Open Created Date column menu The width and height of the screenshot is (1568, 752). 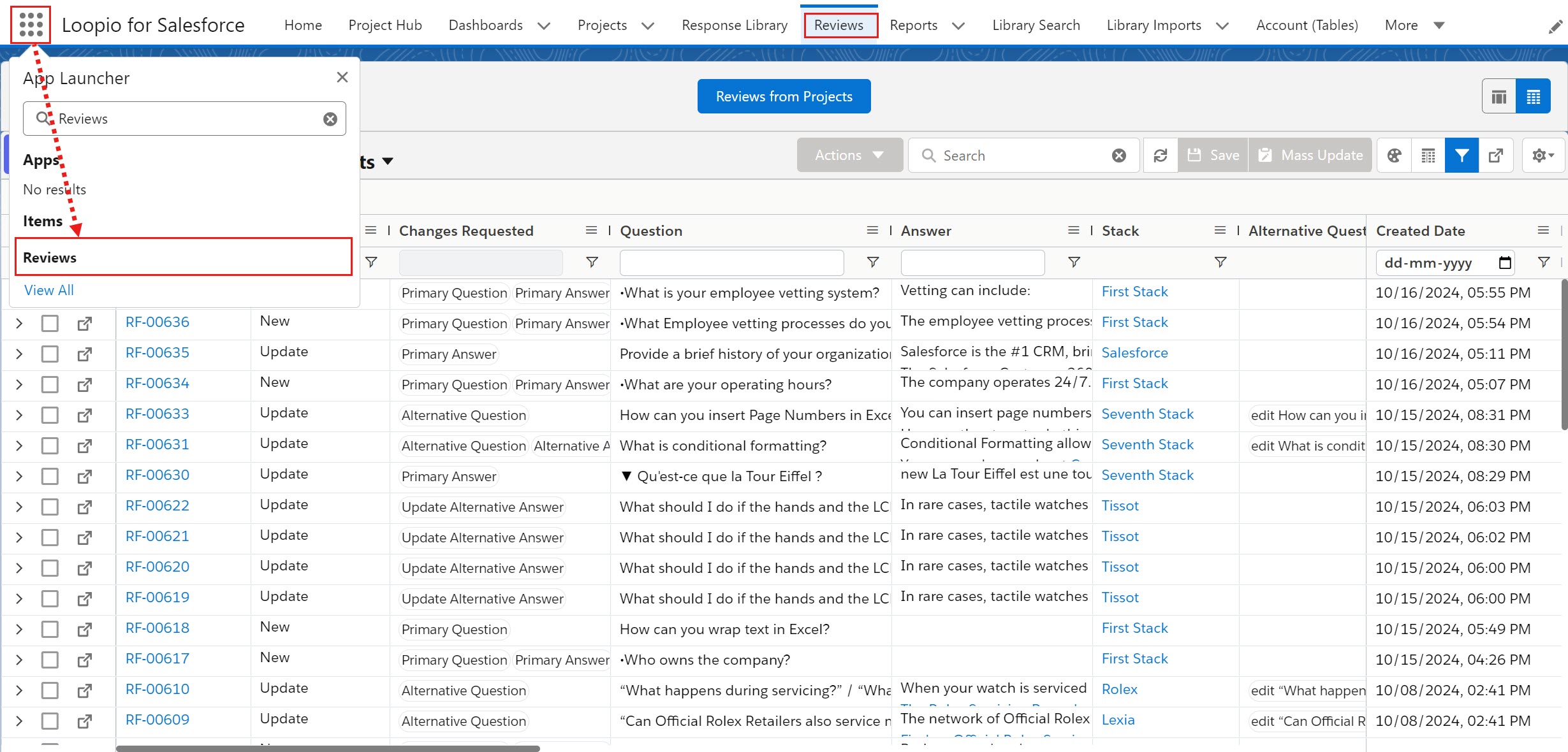(1543, 230)
